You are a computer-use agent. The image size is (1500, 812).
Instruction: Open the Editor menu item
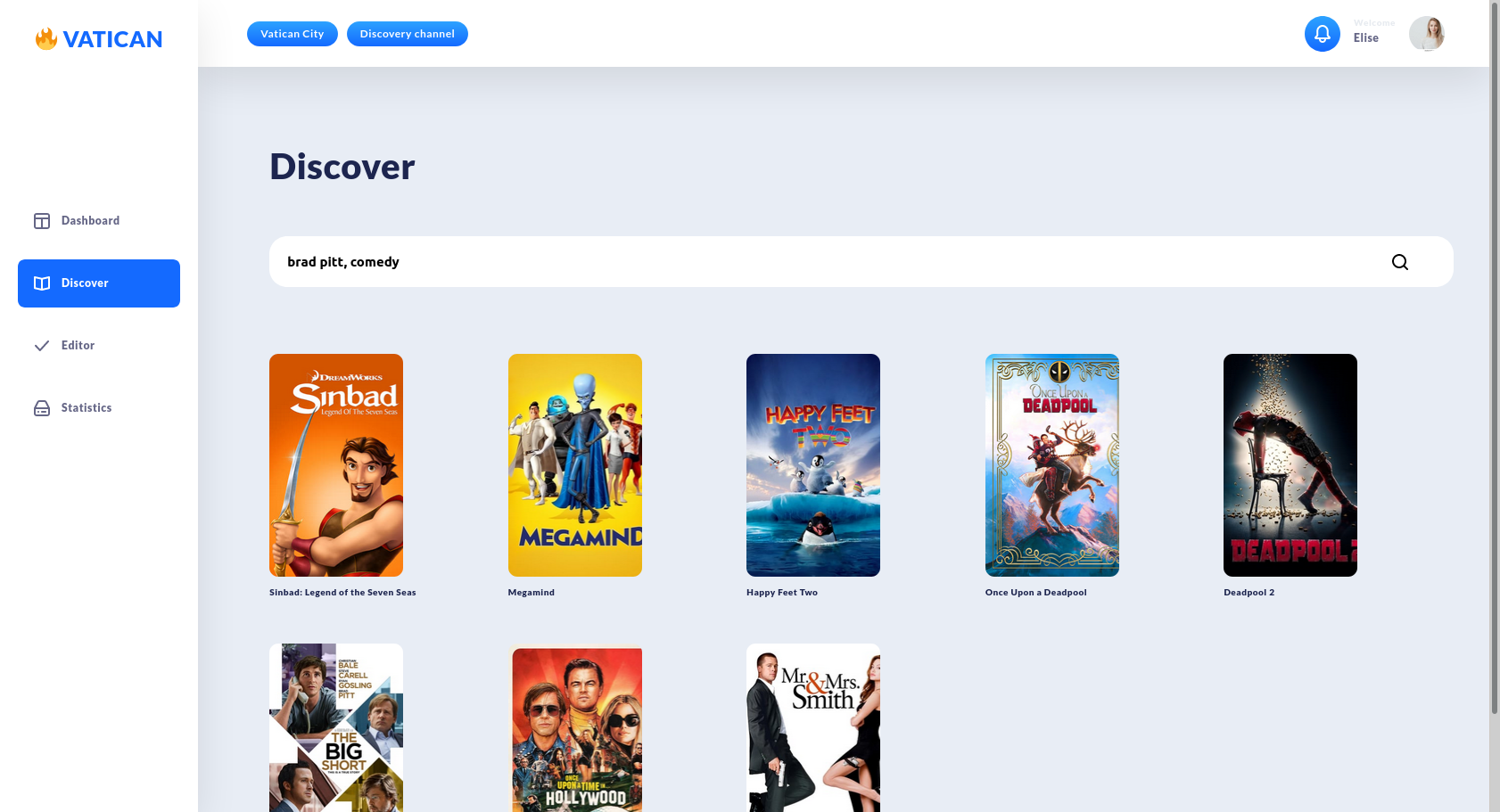click(x=99, y=346)
